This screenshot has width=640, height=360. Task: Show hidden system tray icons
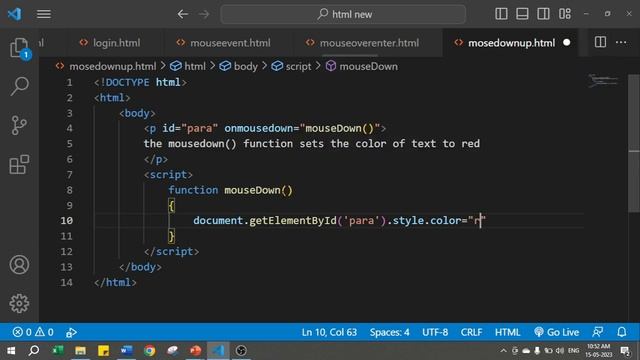[x=503, y=351]
